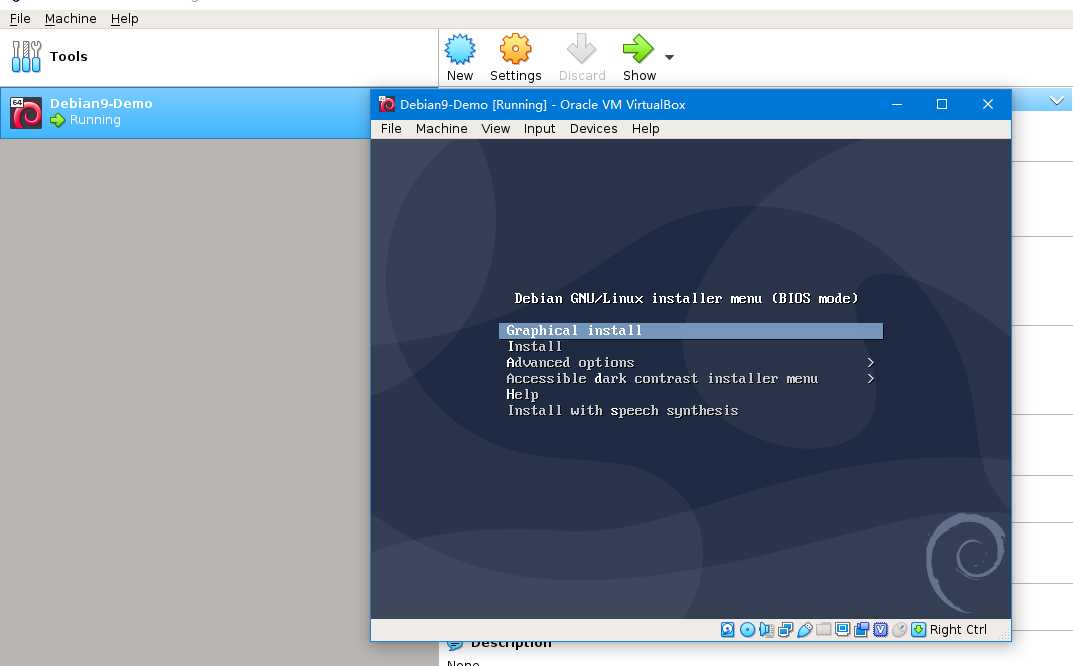Click the network adapters status icon
This screenshot has height=666, width=1073.
coord(785,630)
